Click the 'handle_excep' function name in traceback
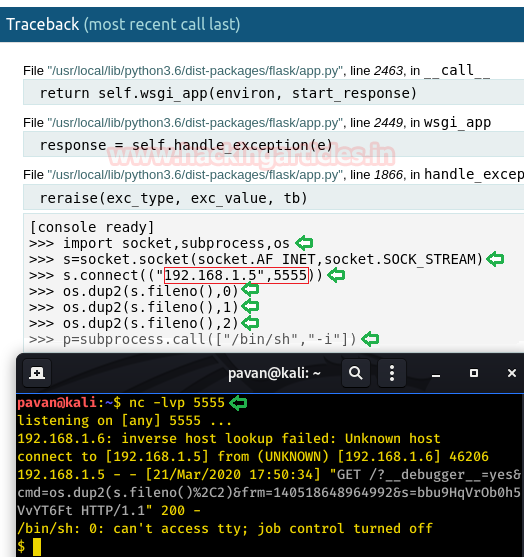 (474, 175)
